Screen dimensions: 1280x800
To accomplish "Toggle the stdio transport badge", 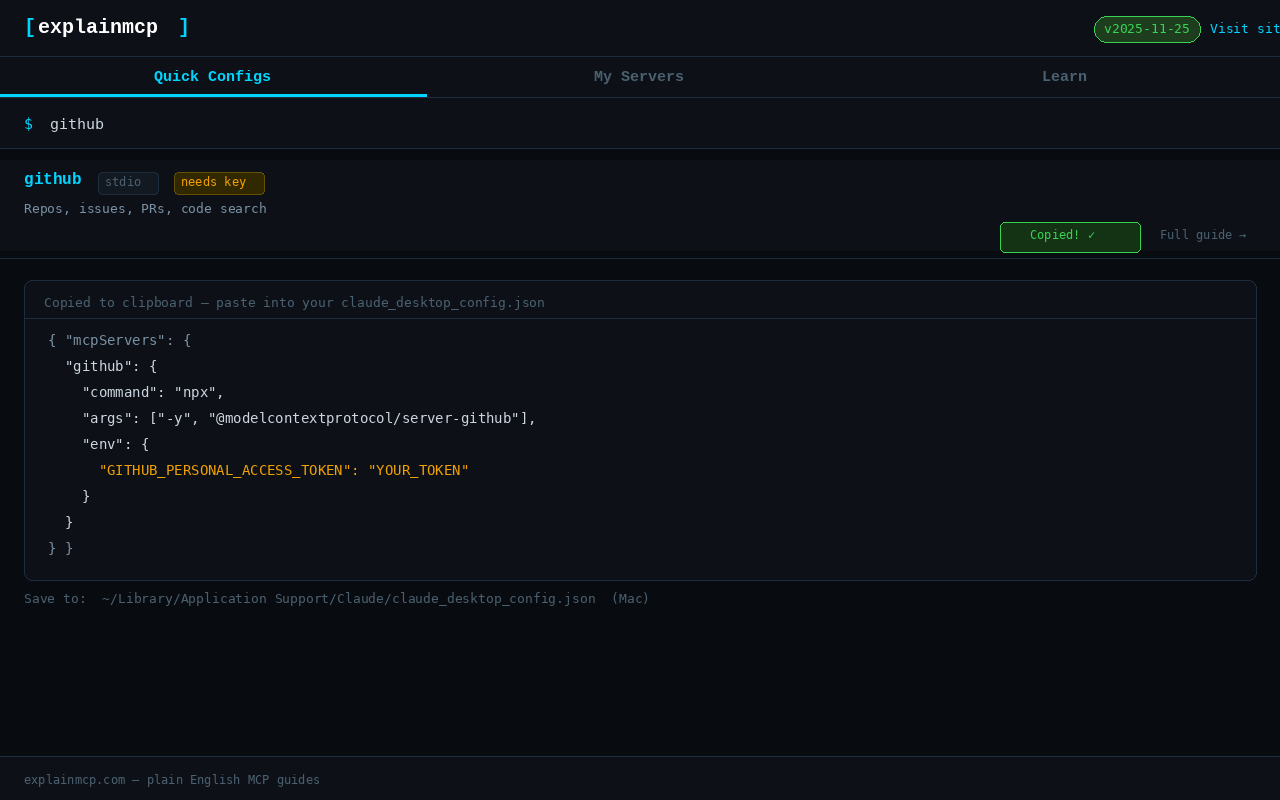I will tap(127, 182).
